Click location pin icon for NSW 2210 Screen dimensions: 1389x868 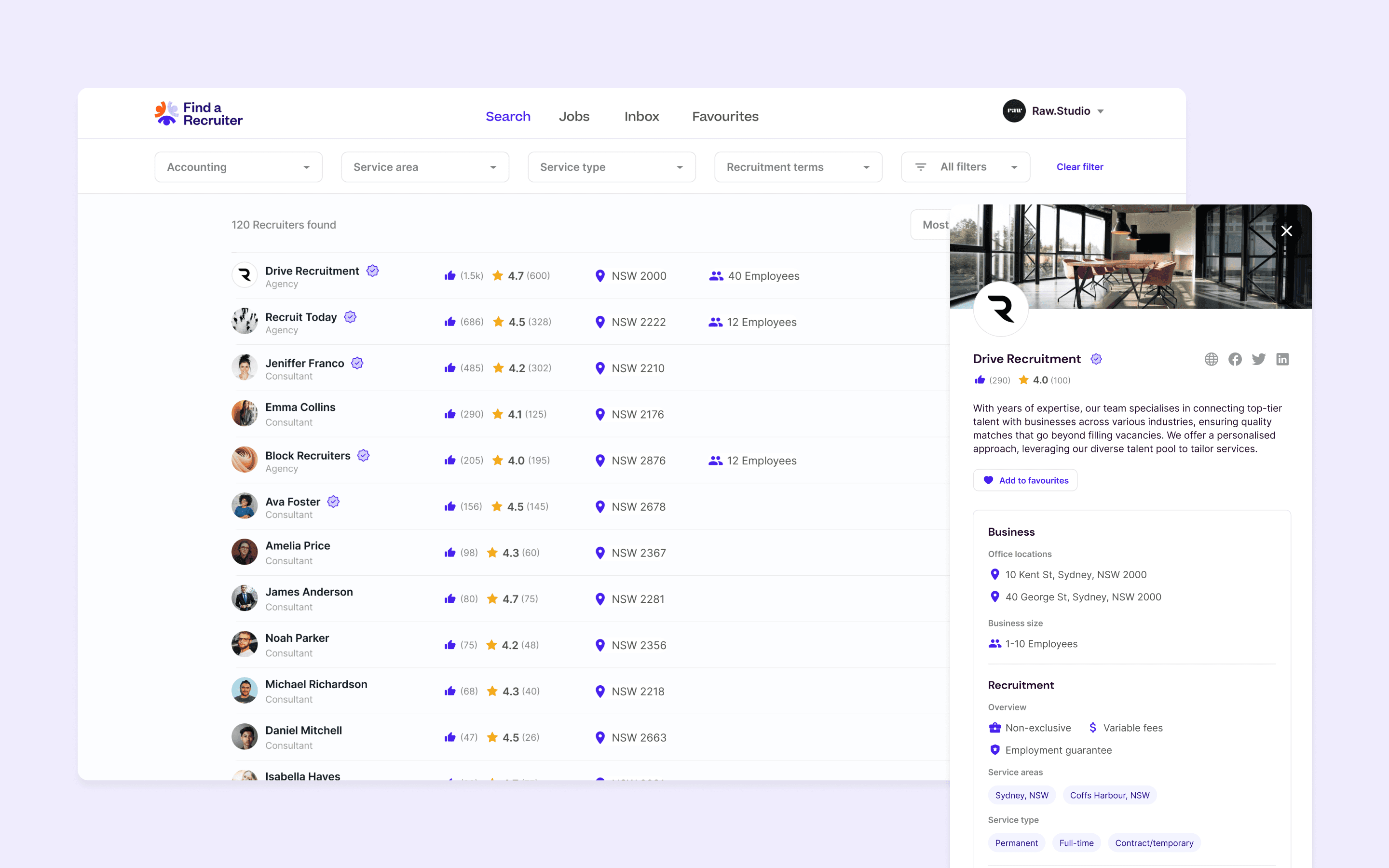point(600,368)
